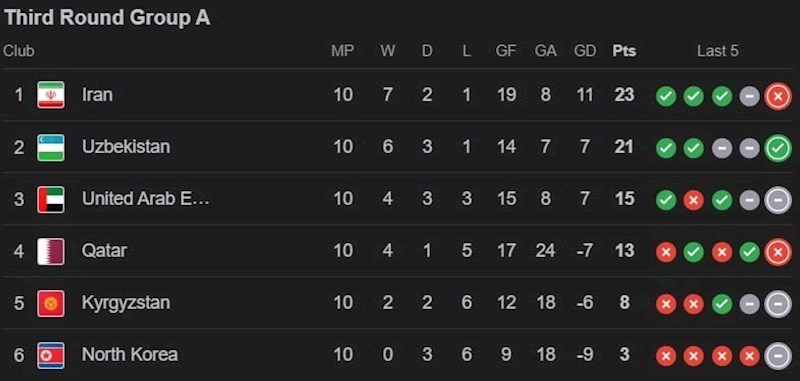Click Uzbekistan's most recent win result icon
Screen dimensions: 800x381
(x=778, y=148)
